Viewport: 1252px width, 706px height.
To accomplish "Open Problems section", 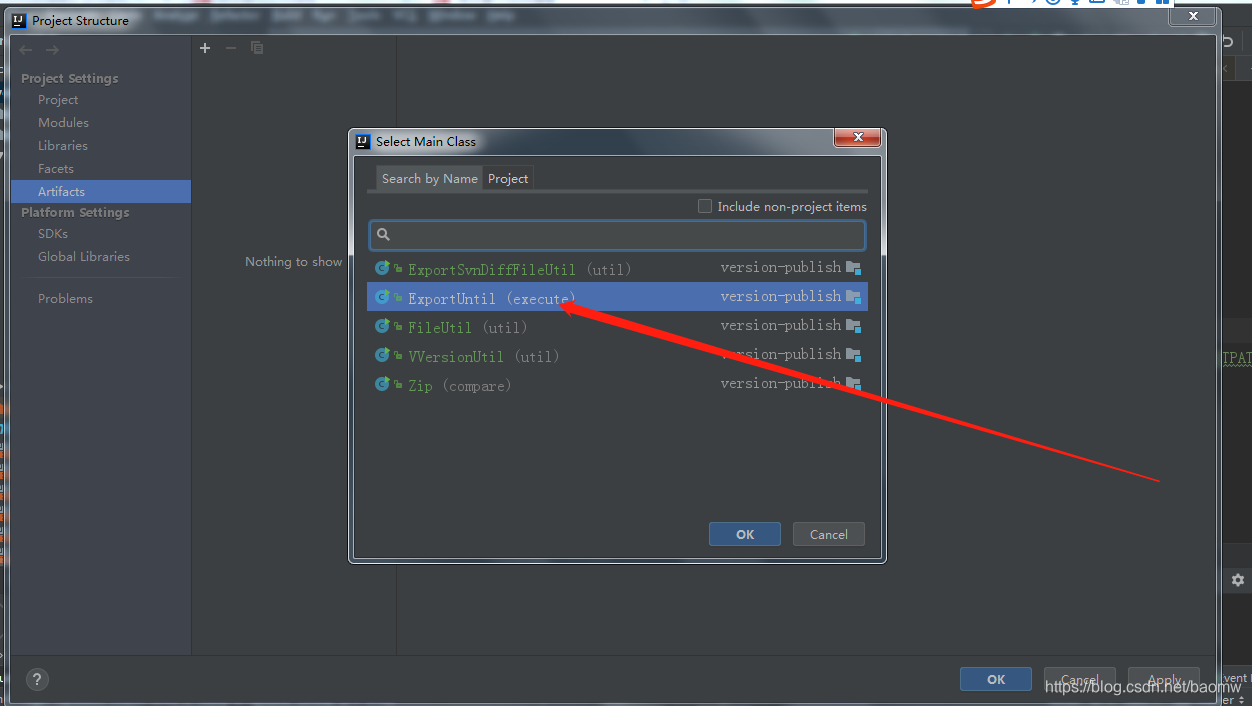I will (x=65, y=299).
